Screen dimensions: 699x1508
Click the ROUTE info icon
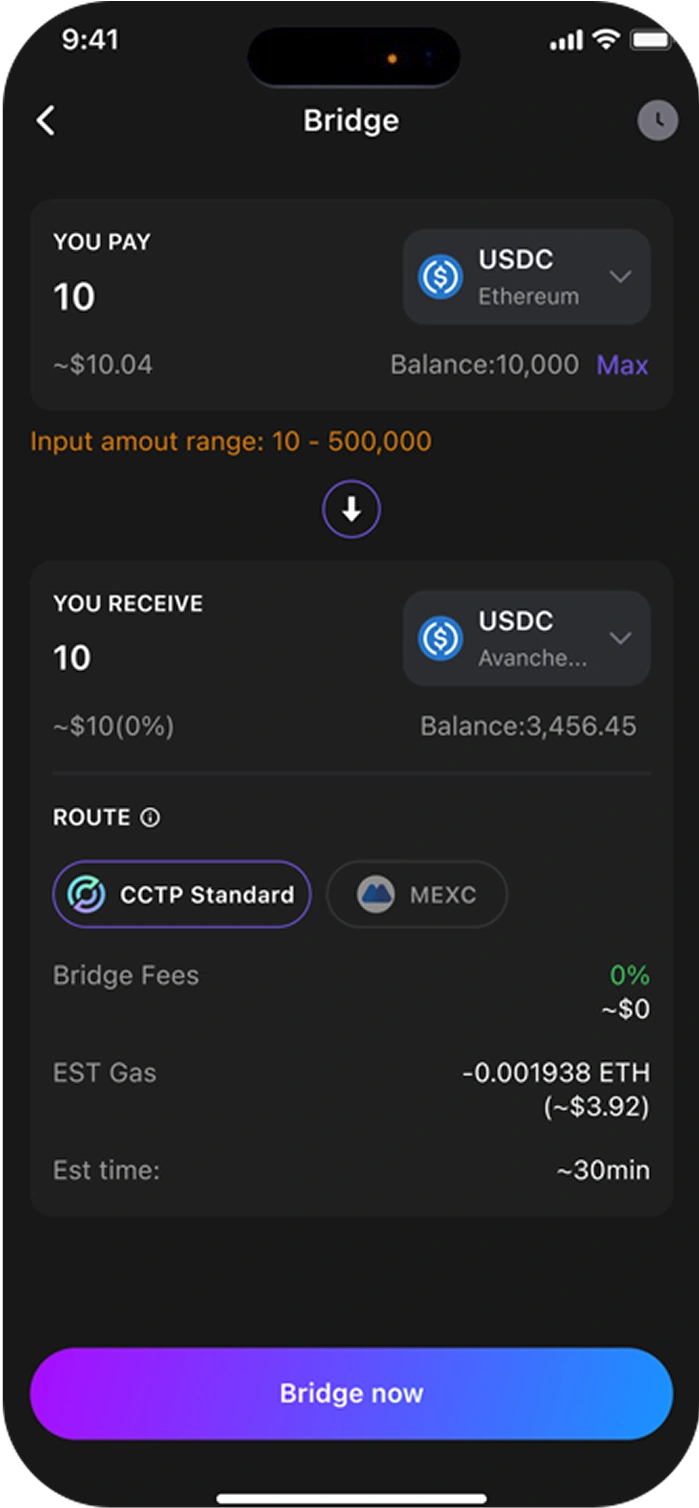150,818
